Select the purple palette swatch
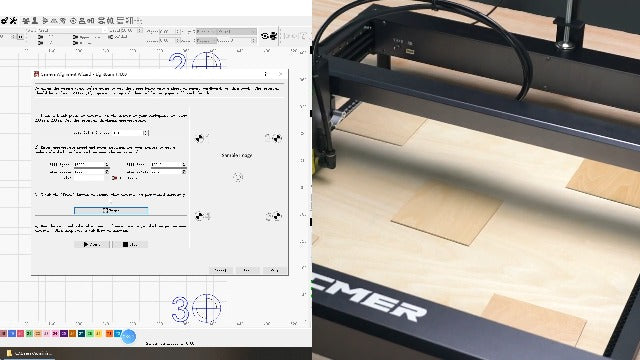The image size is (640, 360). (64, 333)
